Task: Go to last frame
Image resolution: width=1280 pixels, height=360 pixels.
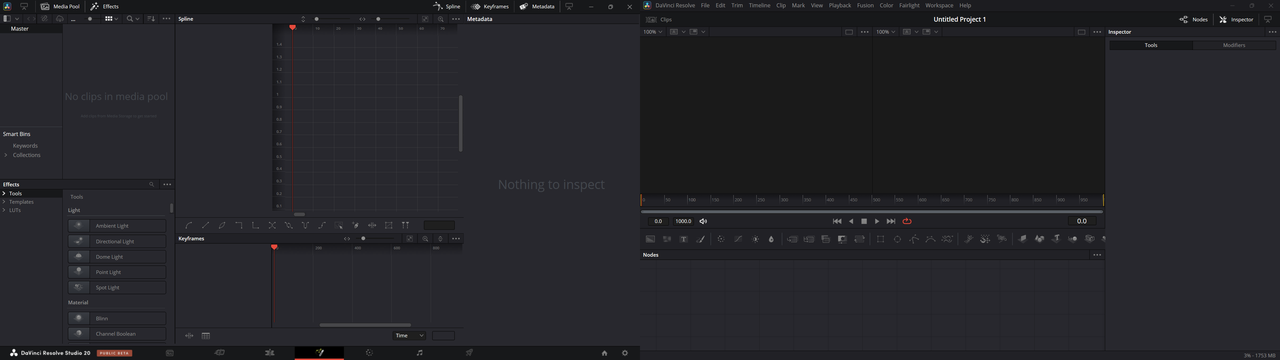Action: (x=891, y=221)
